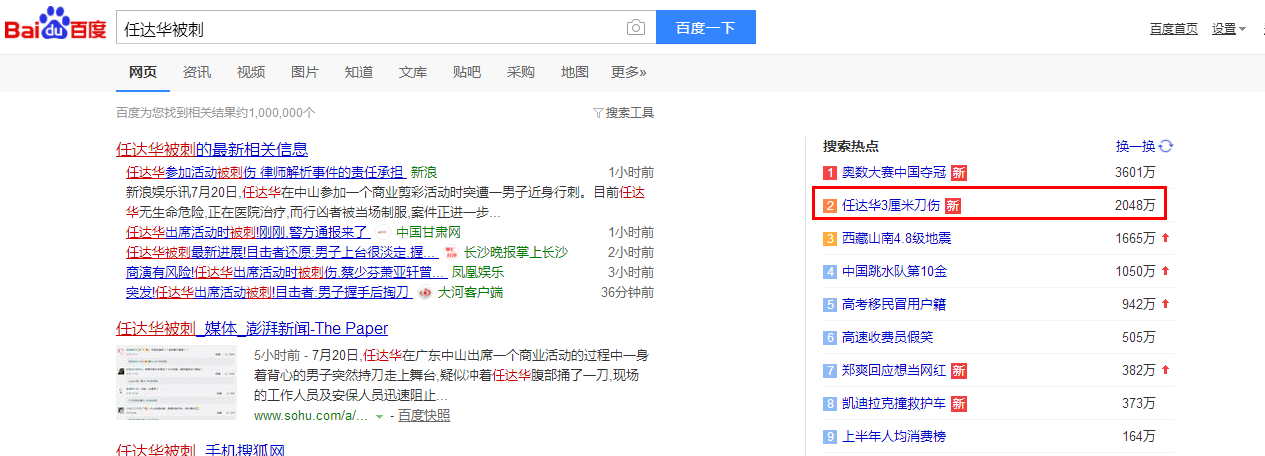
Task: Click the camera image search icon
Action: tap(635, 28)
